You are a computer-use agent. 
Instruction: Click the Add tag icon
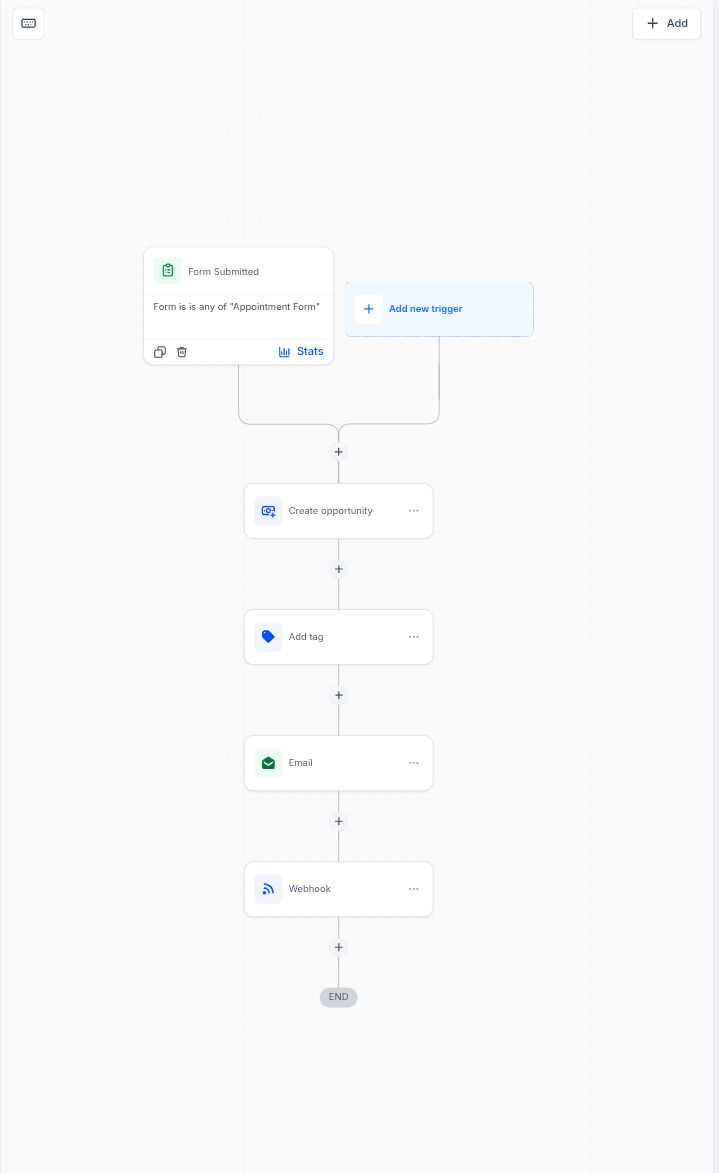click(268, 637)
